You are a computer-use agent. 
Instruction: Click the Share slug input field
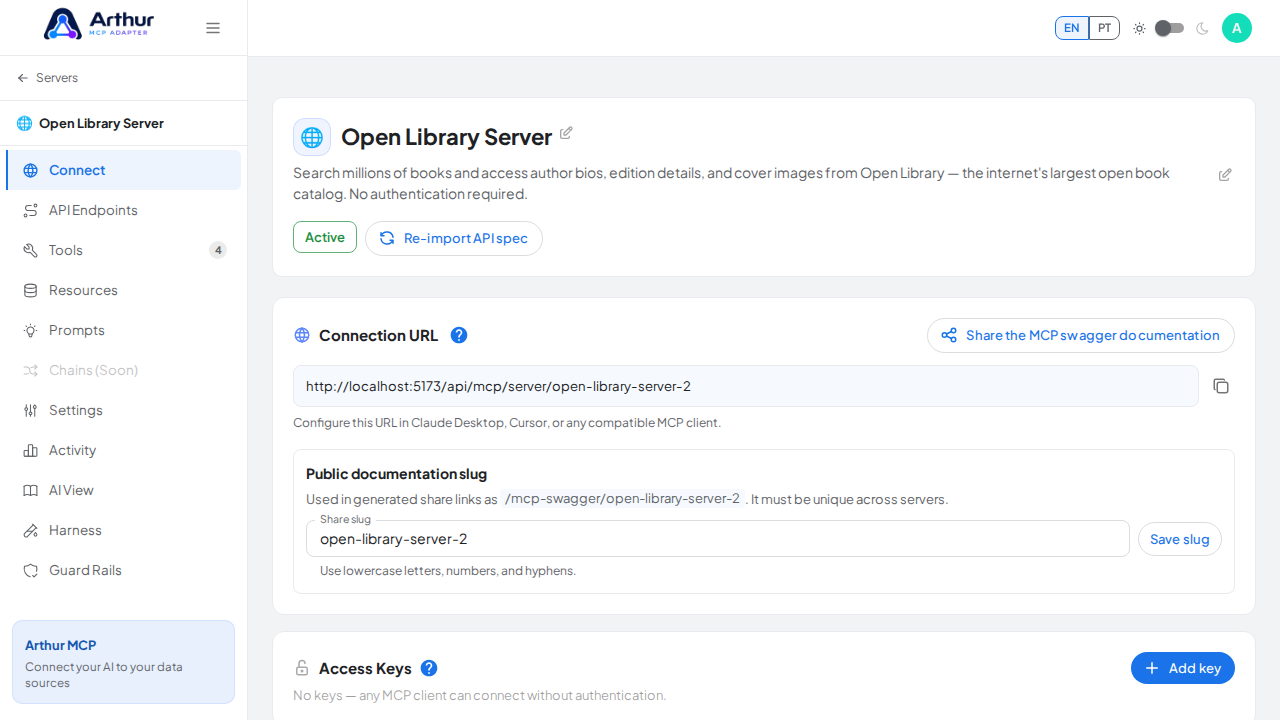coord(718,539)
